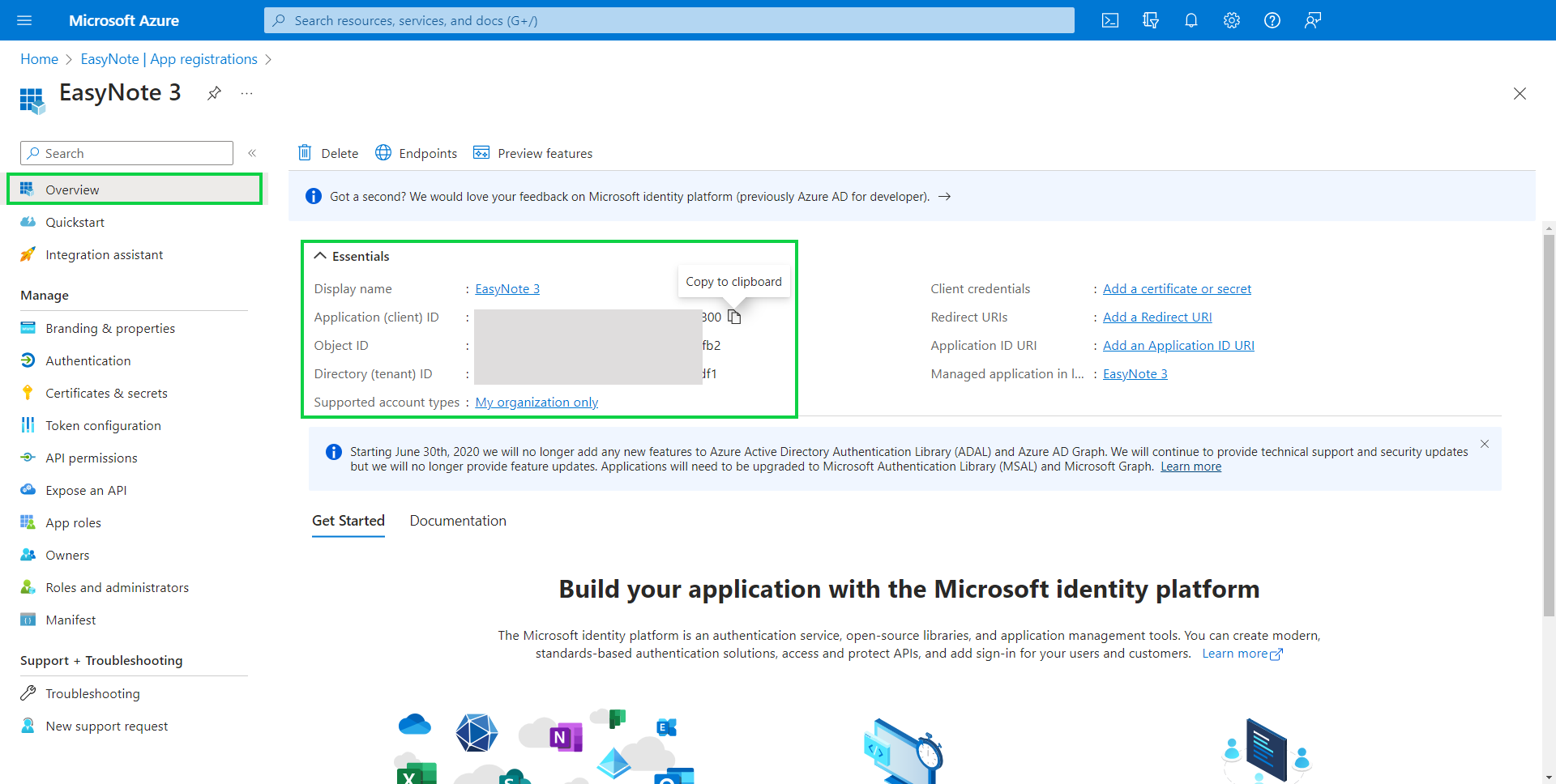Switch to the Documentation tab
The height and width of the screenshot is (784, 1556).
tap(457, 520)
